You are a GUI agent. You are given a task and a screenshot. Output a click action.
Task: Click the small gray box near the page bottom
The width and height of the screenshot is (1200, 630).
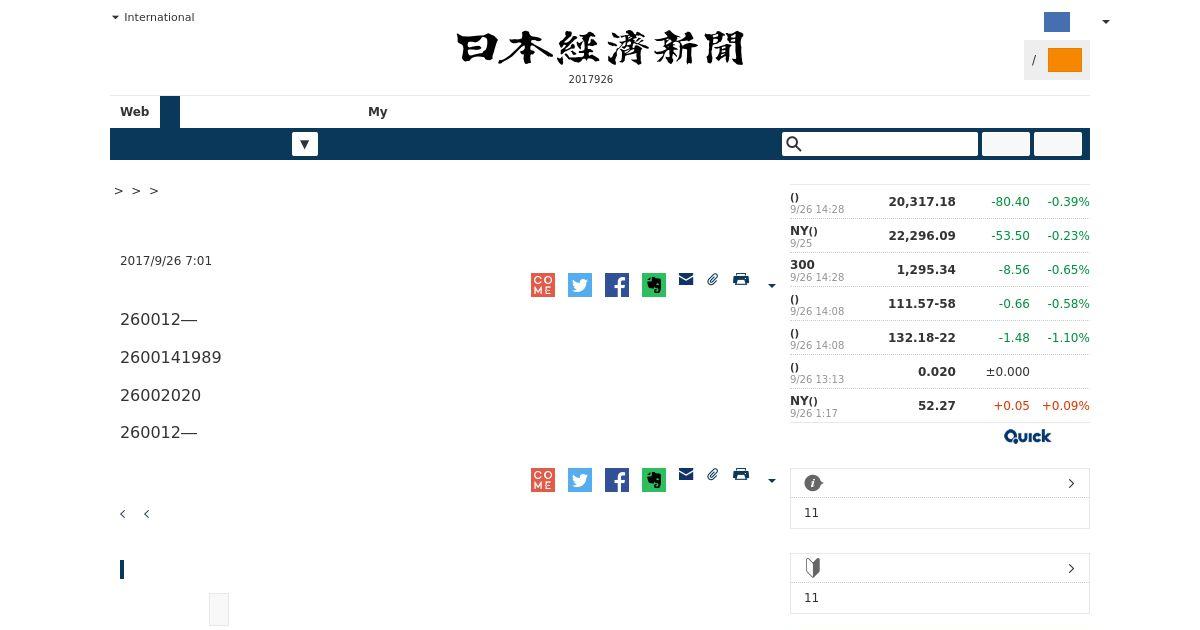pyautogui.click(x=219, y=609)
